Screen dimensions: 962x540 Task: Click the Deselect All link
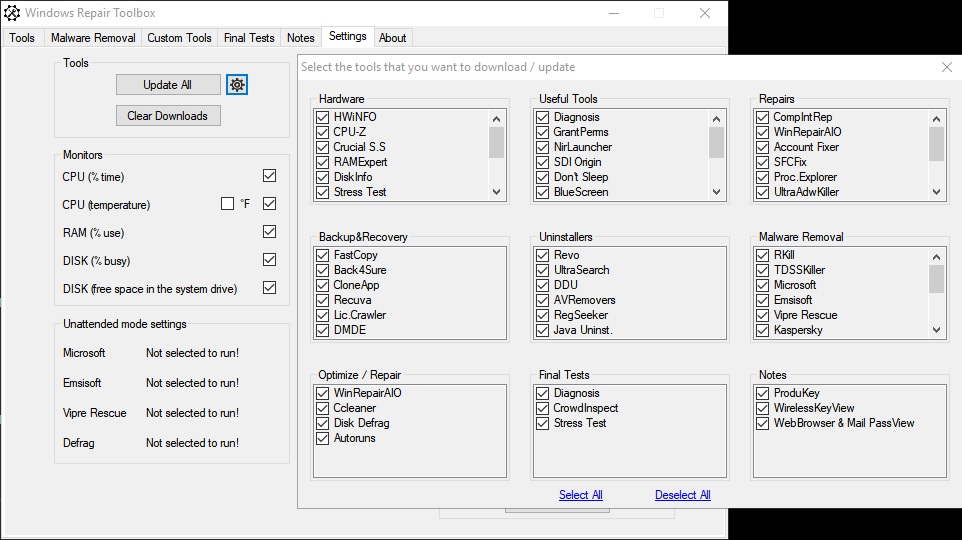pyautogui.click(x=683, y=495)
